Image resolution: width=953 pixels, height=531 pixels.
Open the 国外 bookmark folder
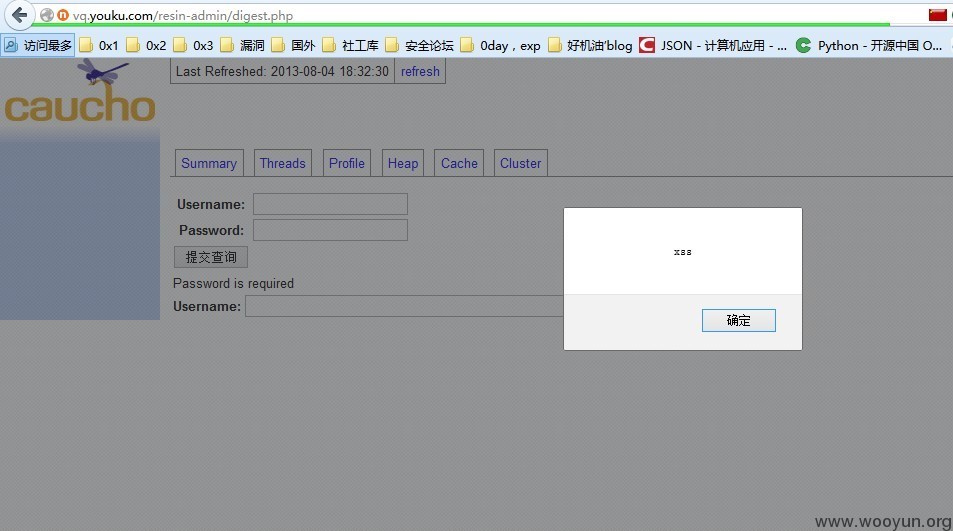coord(293,46)
